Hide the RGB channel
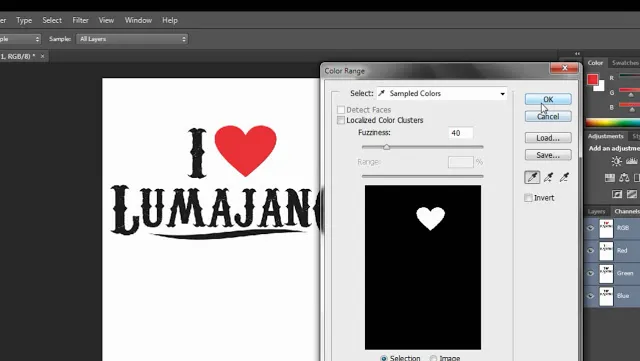Screen dimensions: 640x361 pyautogui.click(x=590, y=228)
